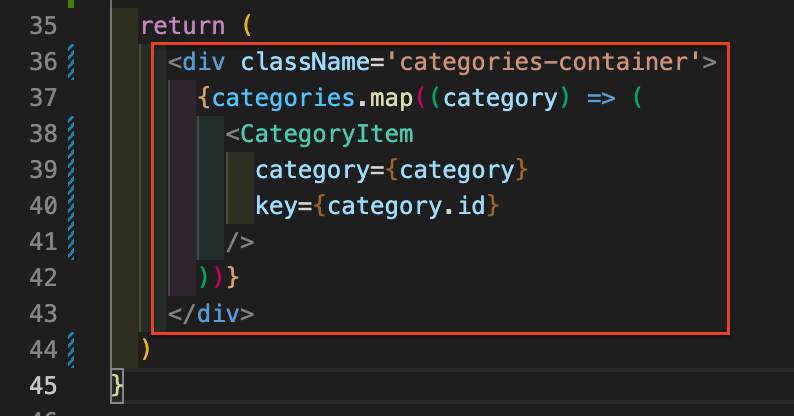Click the '=>' arrow operator

601,98
